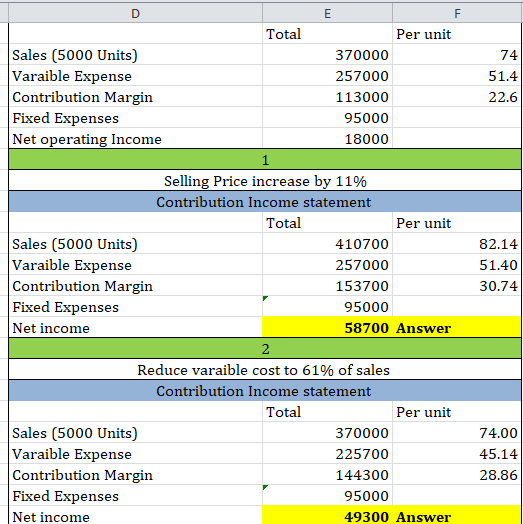Click the Varaible Expense label in the 51.40 row
523x524 pixels.
pos(72,265)
